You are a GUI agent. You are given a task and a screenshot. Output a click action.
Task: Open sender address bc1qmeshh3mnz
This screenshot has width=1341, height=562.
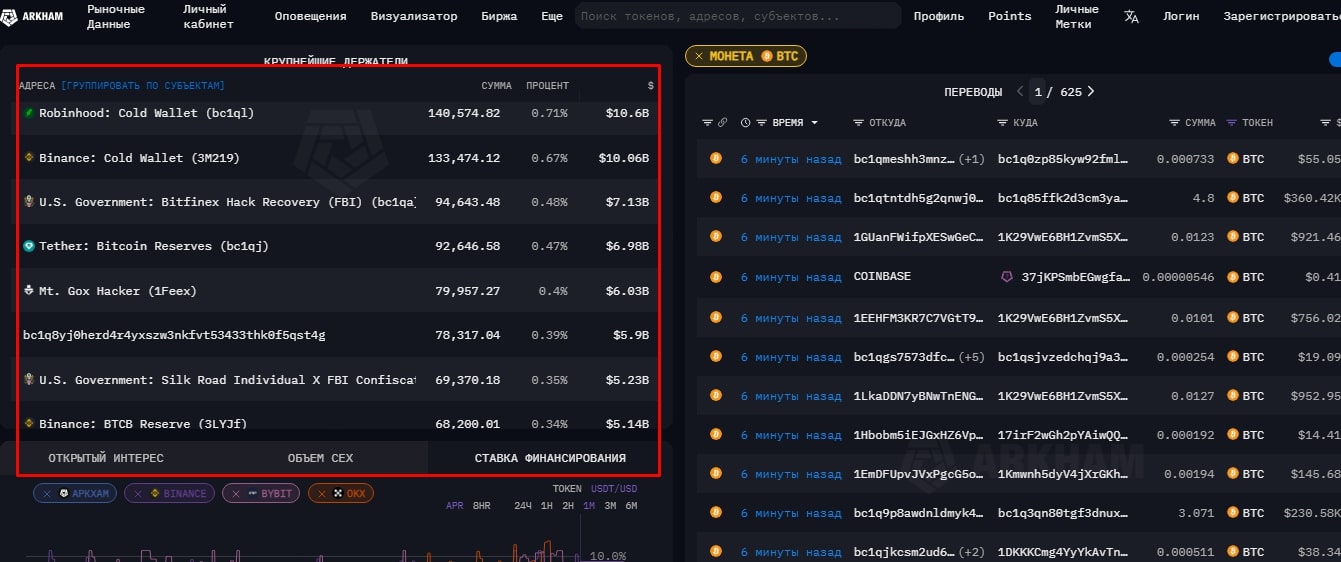tap(904, 158)
